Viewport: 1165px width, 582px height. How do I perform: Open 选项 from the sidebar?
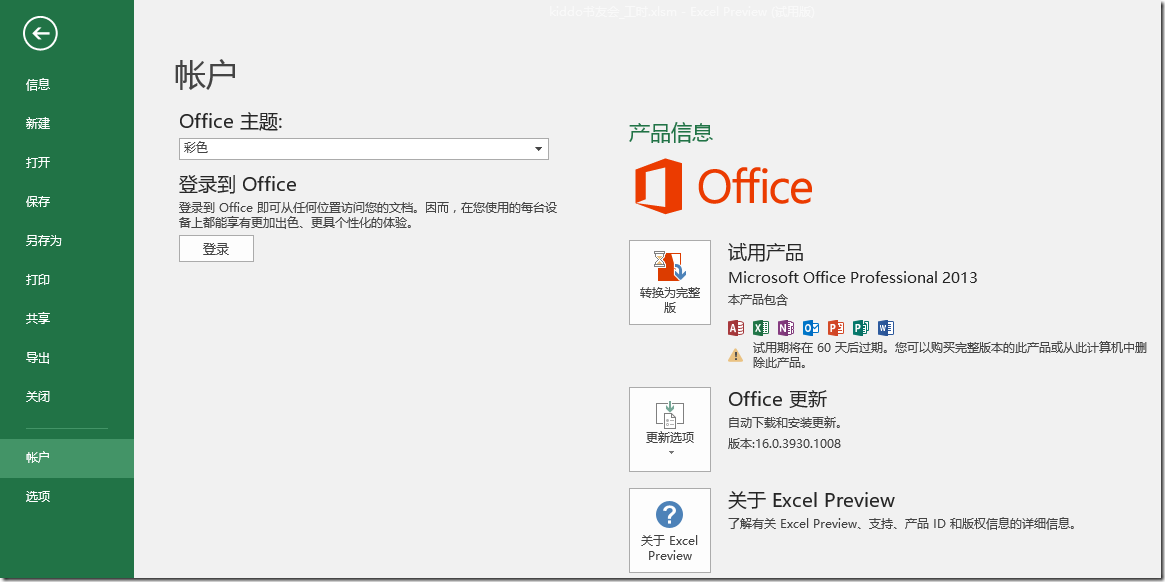[38, 497]
